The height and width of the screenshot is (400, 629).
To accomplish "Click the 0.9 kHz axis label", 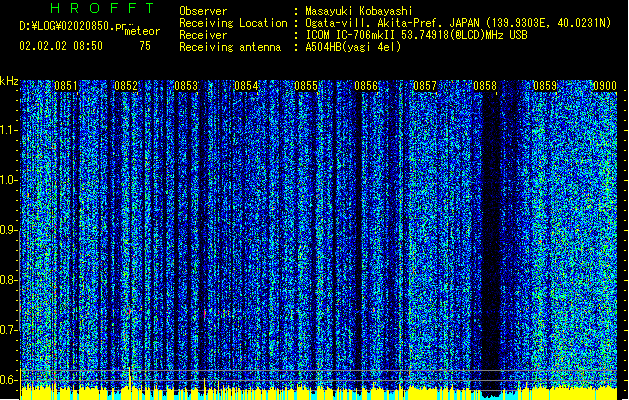I will (x=9, y=230).
